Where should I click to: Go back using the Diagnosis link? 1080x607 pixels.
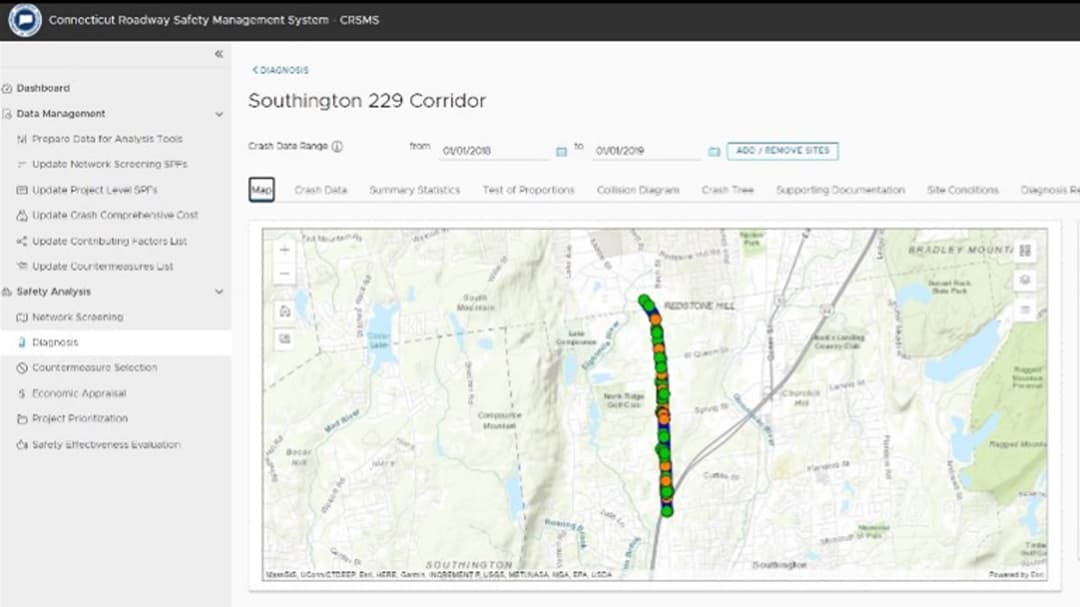pos(281,70)
